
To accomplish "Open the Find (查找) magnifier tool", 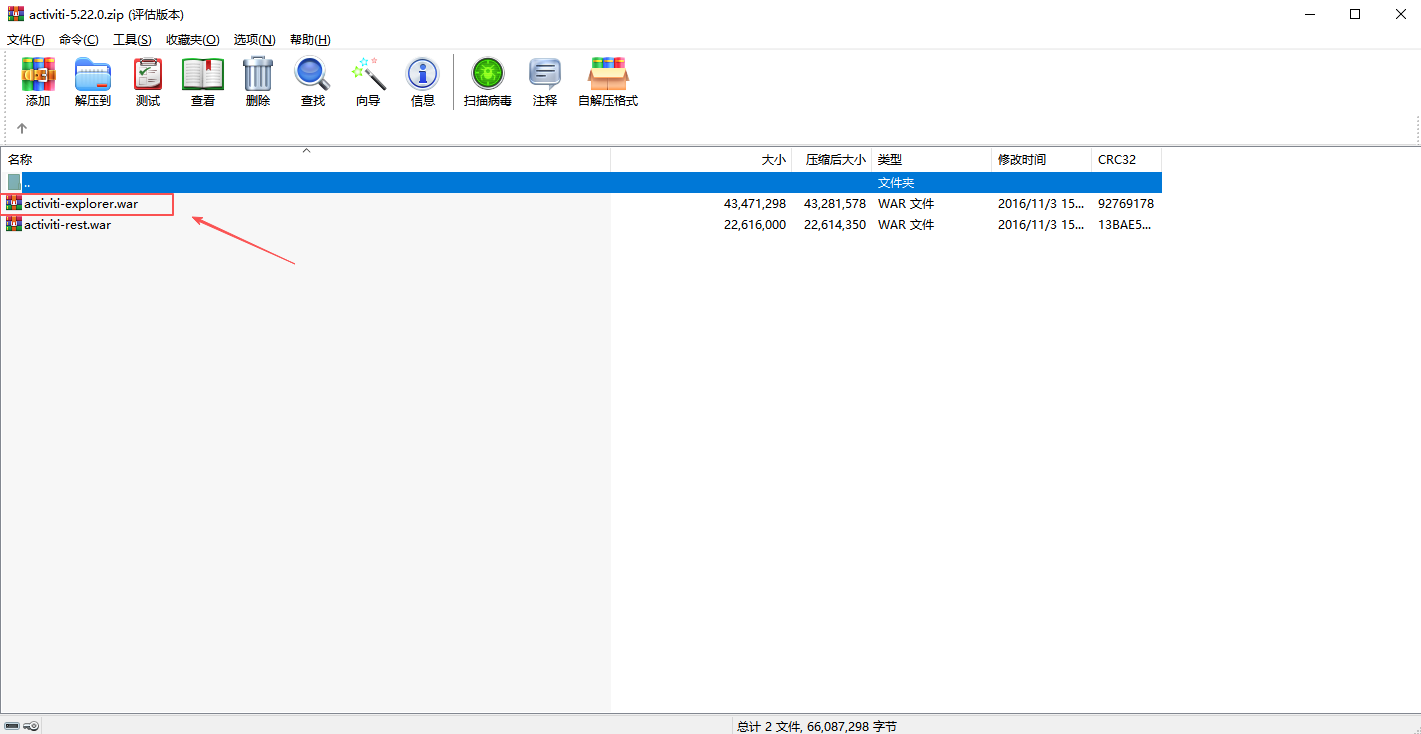I will [313, 80].
